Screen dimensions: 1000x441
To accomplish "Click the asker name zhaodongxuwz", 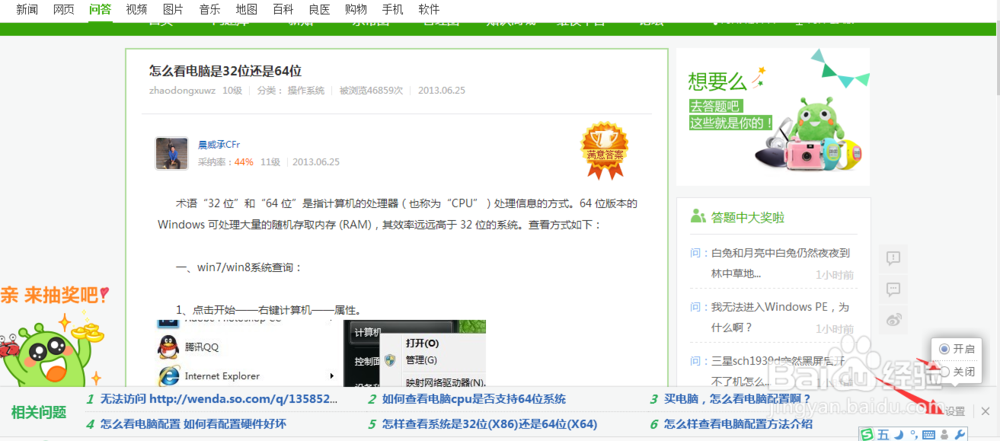I will (x=182, y=91).
